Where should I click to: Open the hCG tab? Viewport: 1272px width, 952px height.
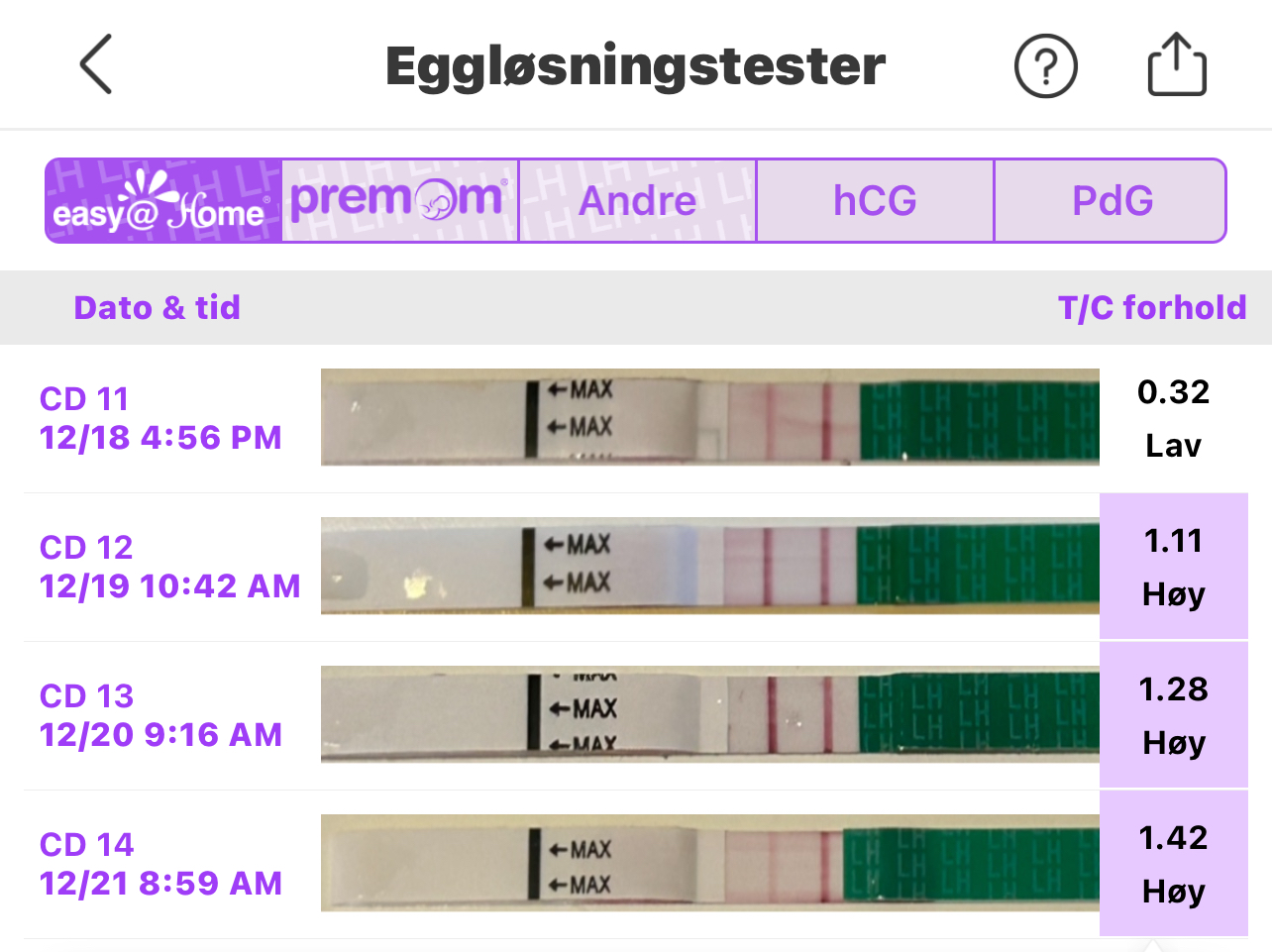[x=875, y=201]
